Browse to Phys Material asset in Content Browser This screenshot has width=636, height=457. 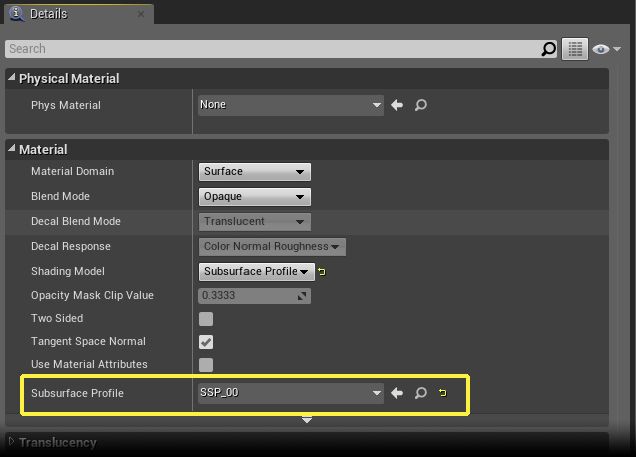tap(421, 105)
